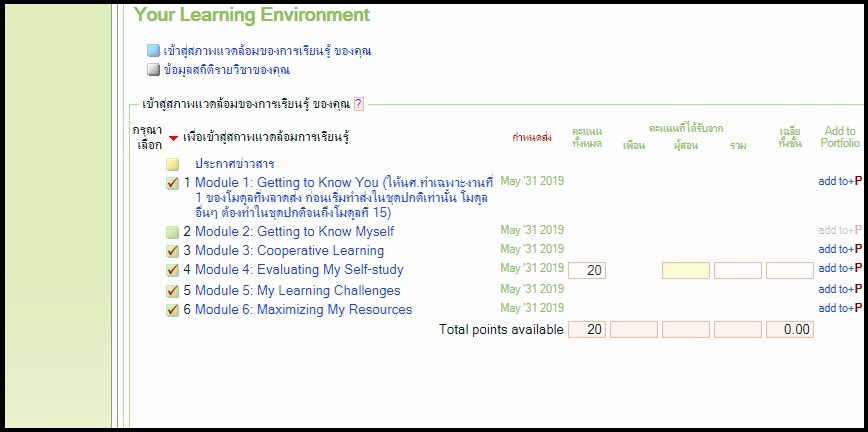Open the ประกาศข่าวสาร announcements link

pyautogui.click(x=235, y=163)
